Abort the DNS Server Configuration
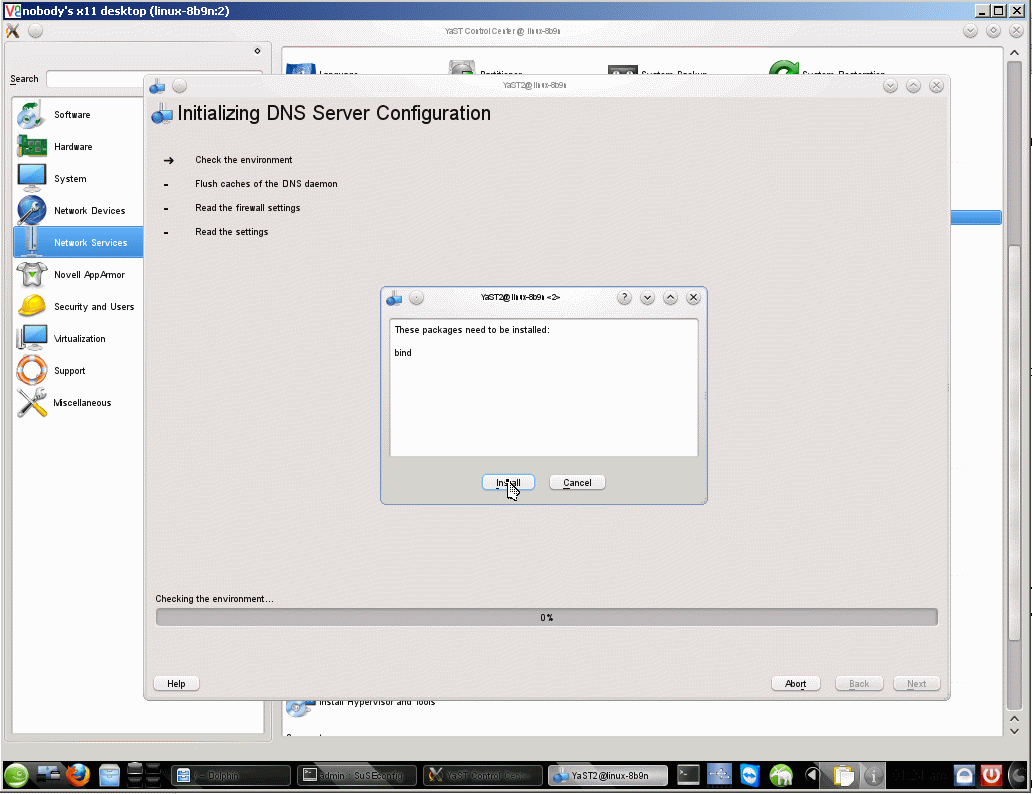 [796, 683]
